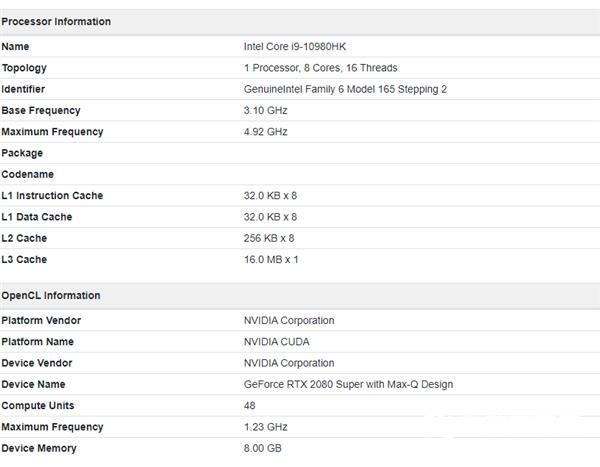Click the Base Frequency 3.10 GHz value

click(266, 111)
